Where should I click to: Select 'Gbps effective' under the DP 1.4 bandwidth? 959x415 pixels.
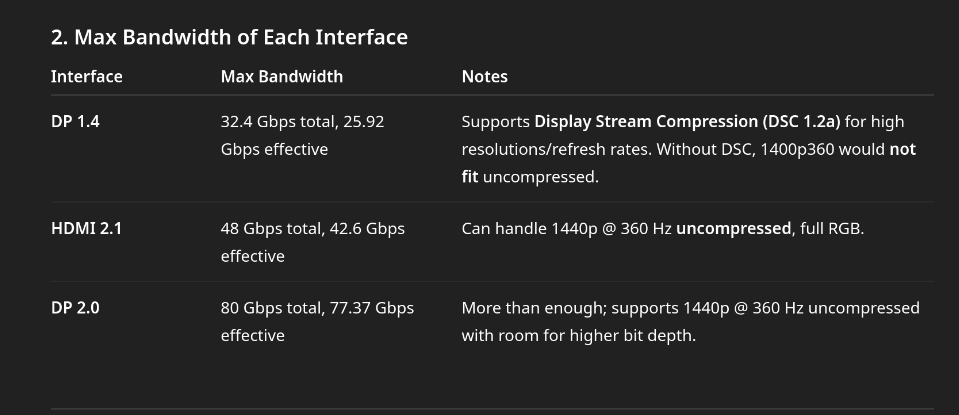[275, 149]
